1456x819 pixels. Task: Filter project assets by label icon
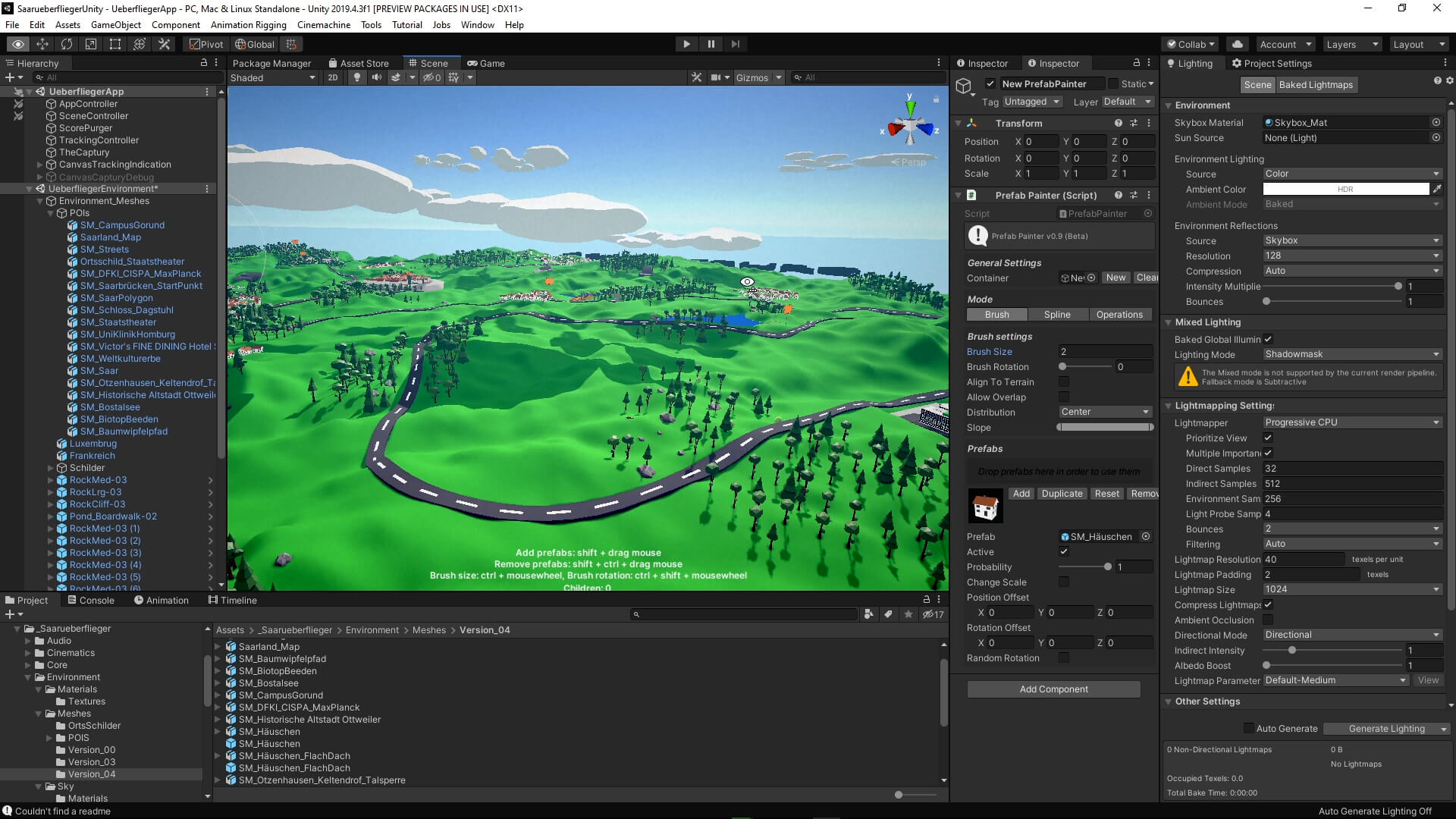888,614
